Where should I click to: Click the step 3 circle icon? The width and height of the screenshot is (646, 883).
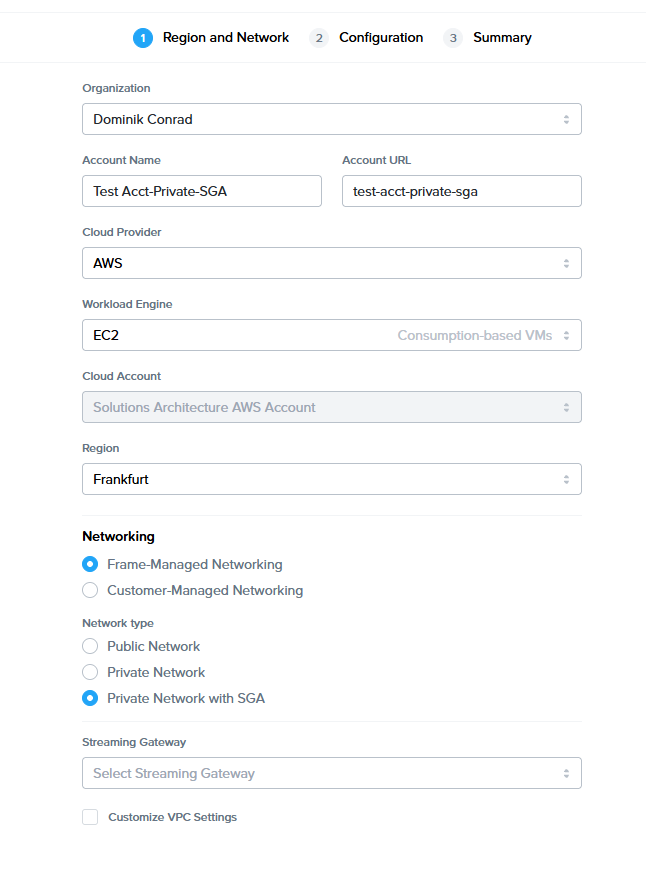453,38
